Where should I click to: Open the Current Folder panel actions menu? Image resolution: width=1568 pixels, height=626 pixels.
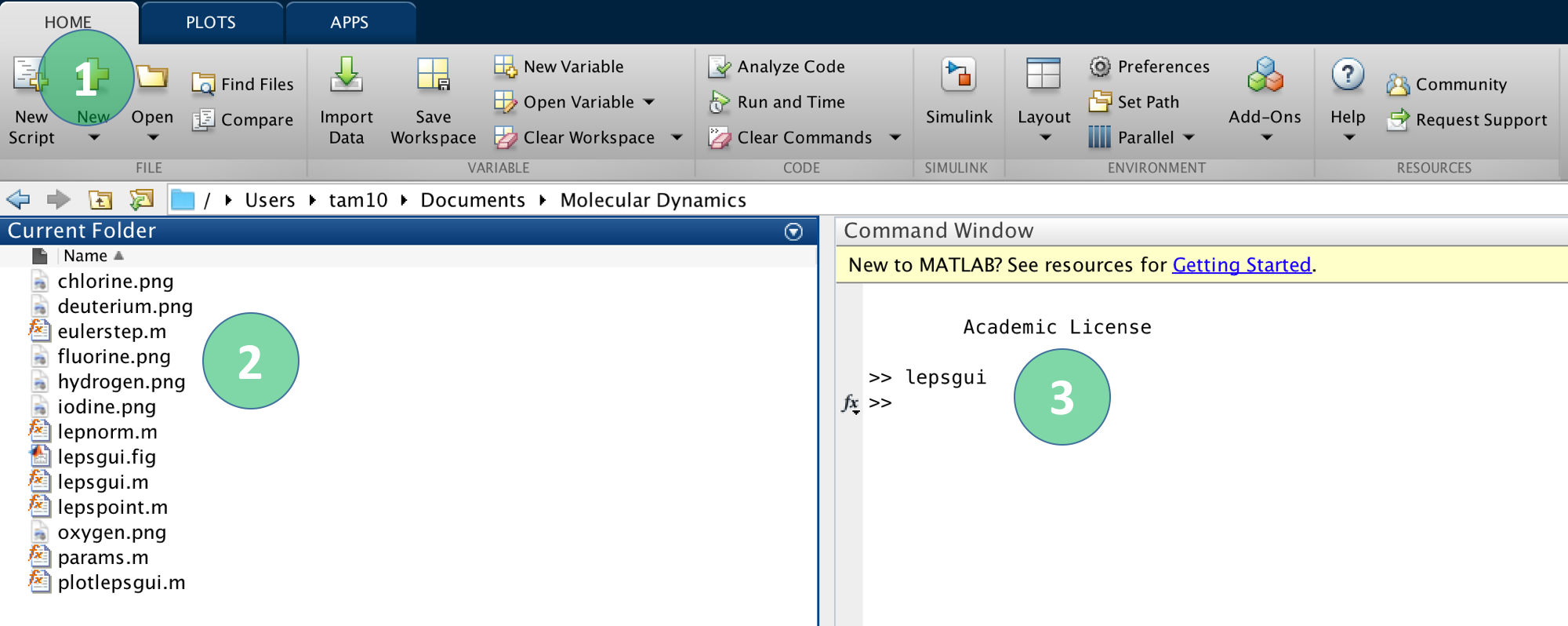click(793, 231)
